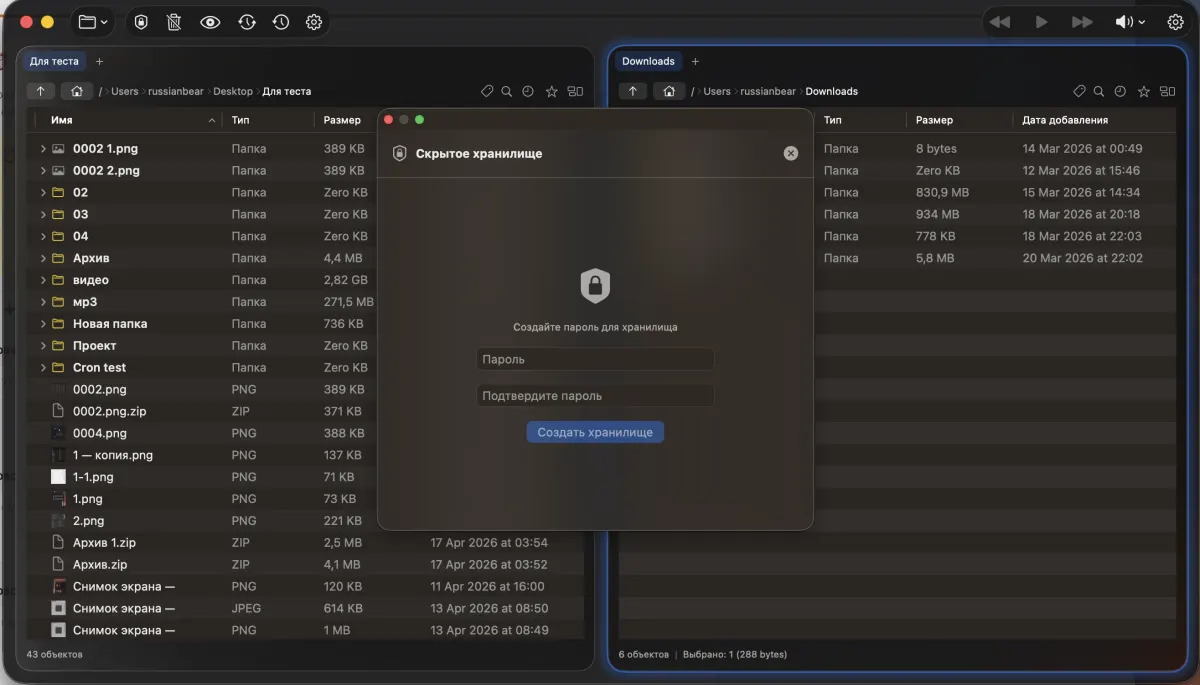Click Users in the right pane breadcrumb
Screen dimensions: 1200x685
pos(716,91)
